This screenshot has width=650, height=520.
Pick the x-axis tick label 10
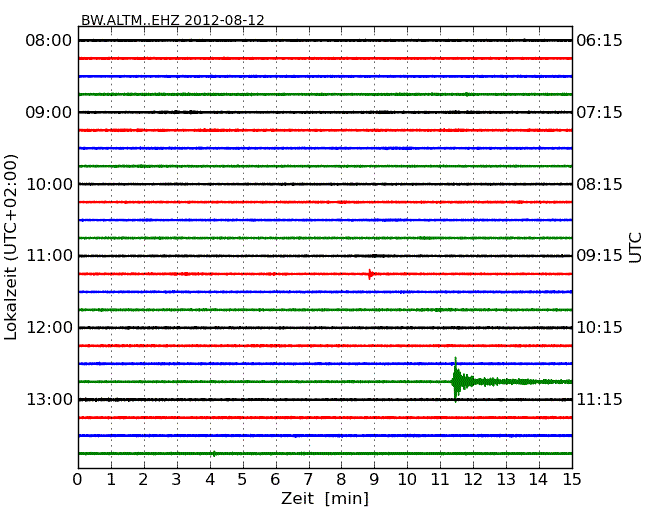click(x=407, y=479)
